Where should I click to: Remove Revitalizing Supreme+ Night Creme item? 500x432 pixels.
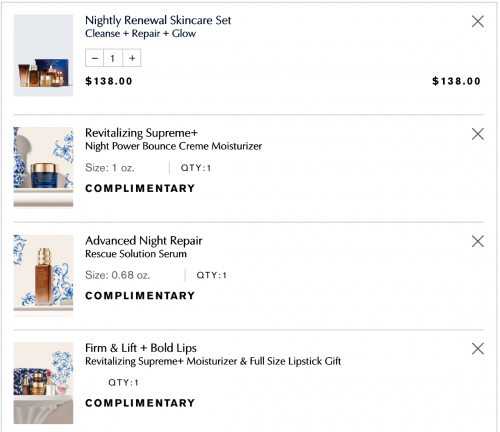pos(478,134)
